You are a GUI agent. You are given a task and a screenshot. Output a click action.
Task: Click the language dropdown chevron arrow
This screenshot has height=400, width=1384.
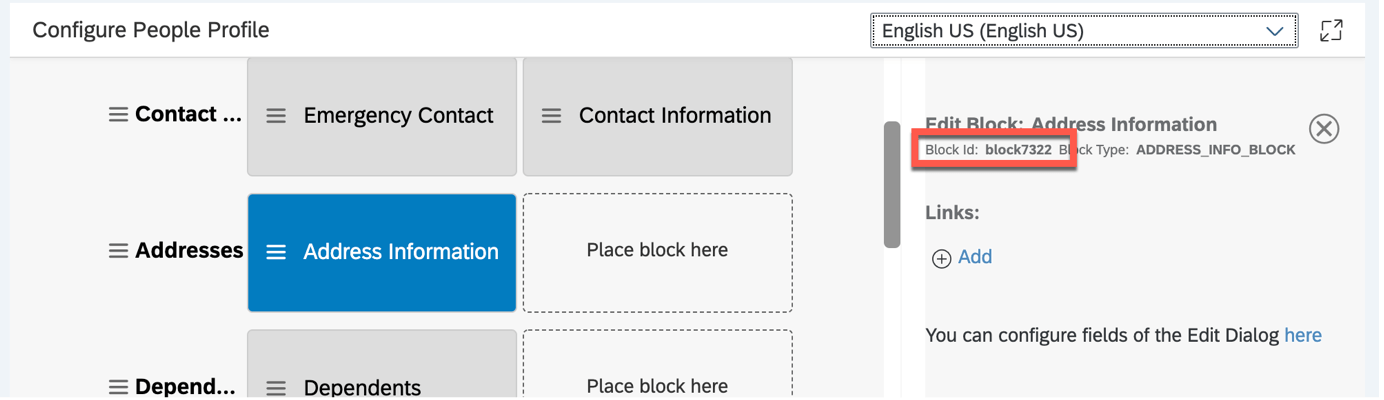(1275, 31)
